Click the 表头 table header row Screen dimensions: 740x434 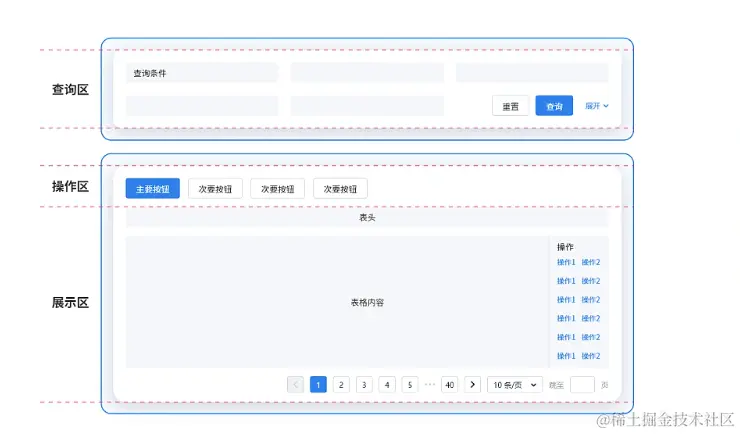click(367, 217)
